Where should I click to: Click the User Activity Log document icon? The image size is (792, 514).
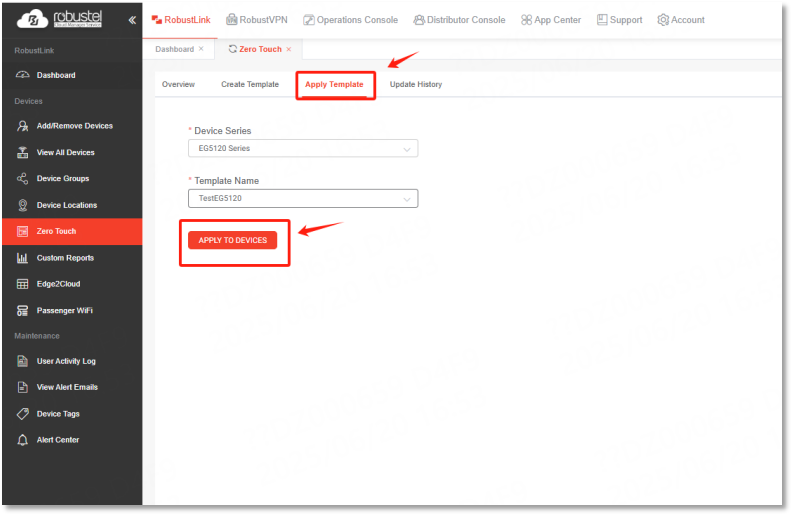tap(23, 361)
